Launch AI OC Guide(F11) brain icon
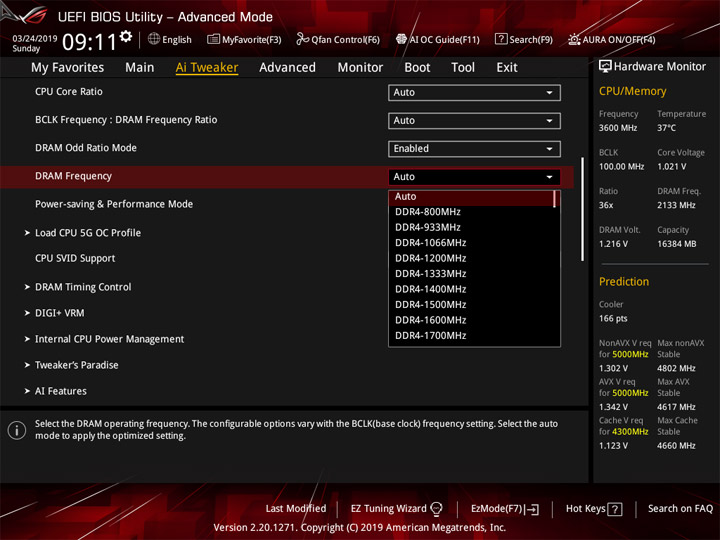This screenshot has width=720, height=540. [401, 39]
